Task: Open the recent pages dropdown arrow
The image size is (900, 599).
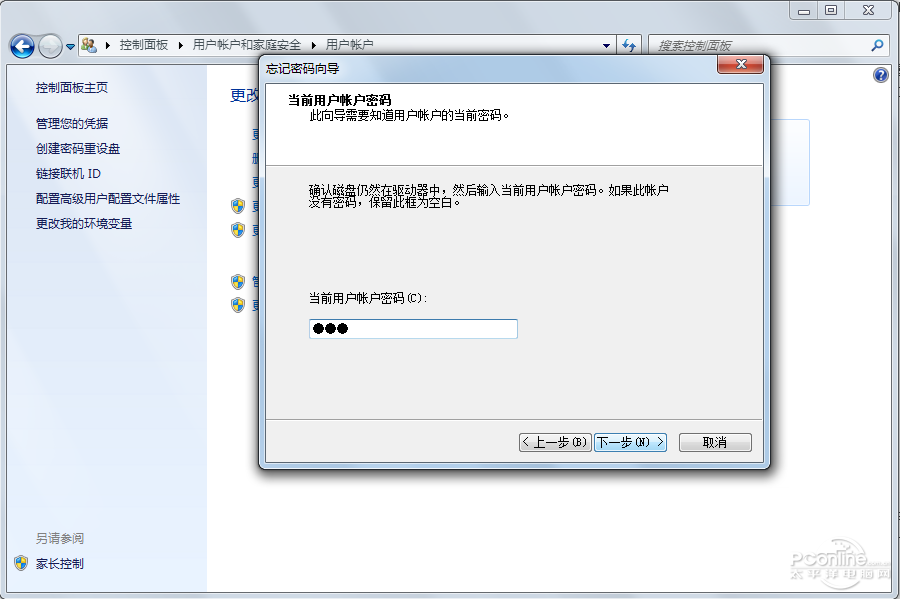Action: [70, 46]
